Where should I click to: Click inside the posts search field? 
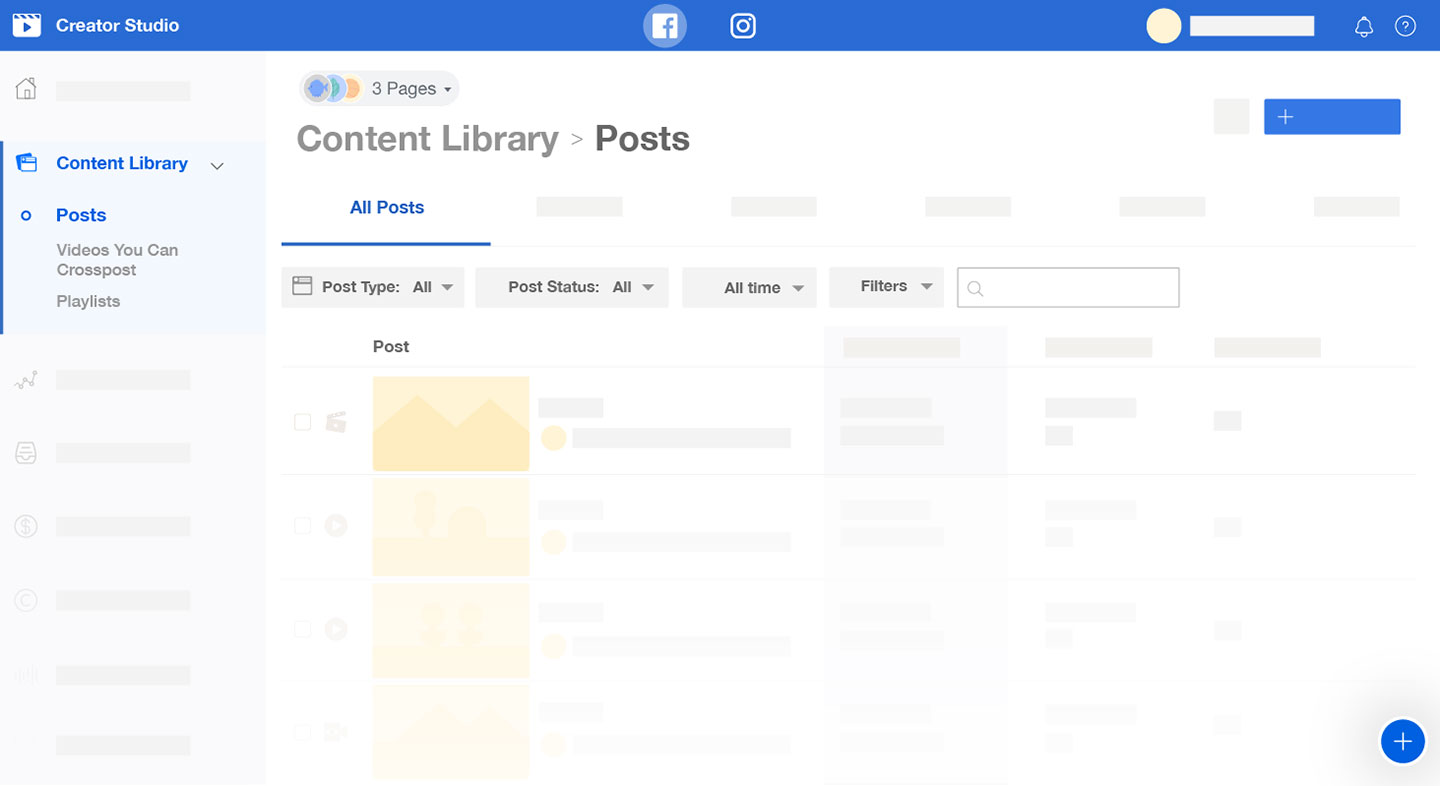tap(1067, 287)
